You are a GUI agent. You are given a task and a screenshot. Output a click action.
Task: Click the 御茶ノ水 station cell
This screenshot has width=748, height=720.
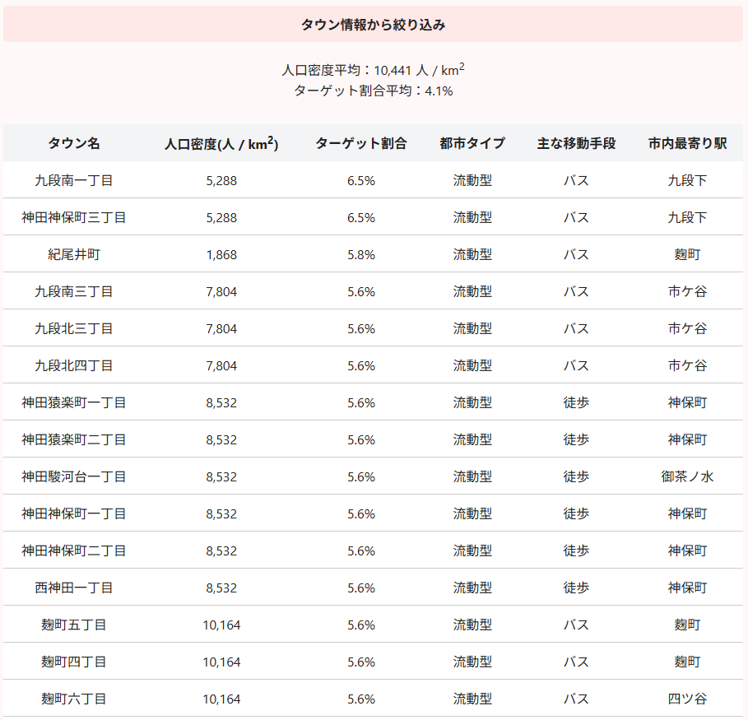point(687,477)
